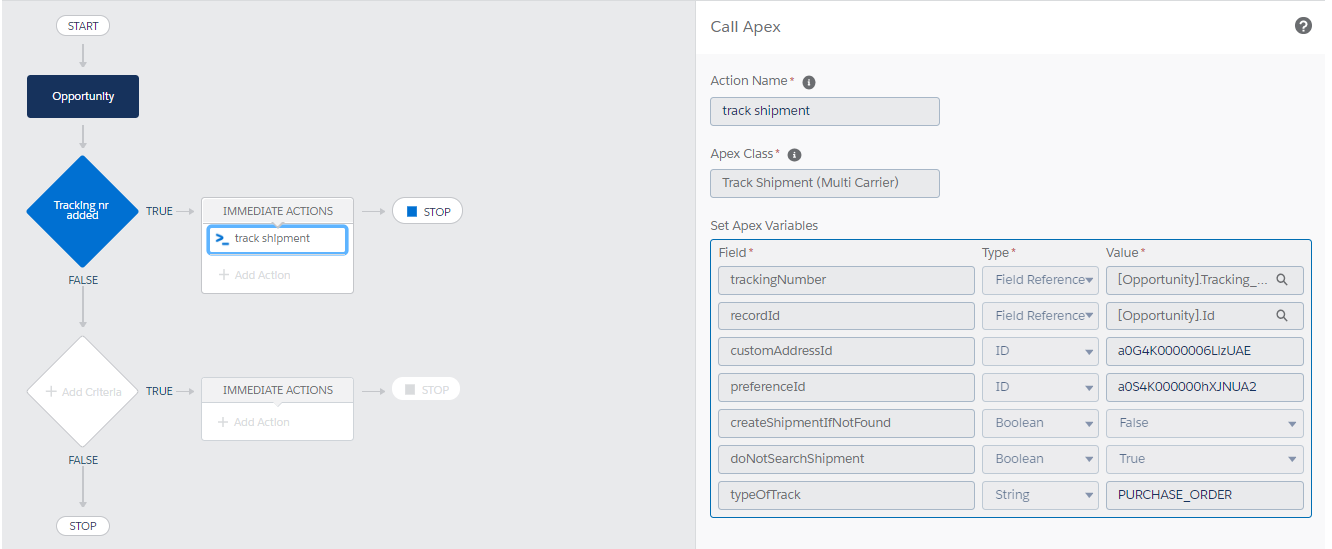This screenshot has height=549, width=1332.
Task: Select the Opportunity object node
Action: pyautogui.click(x=83, y=96)
